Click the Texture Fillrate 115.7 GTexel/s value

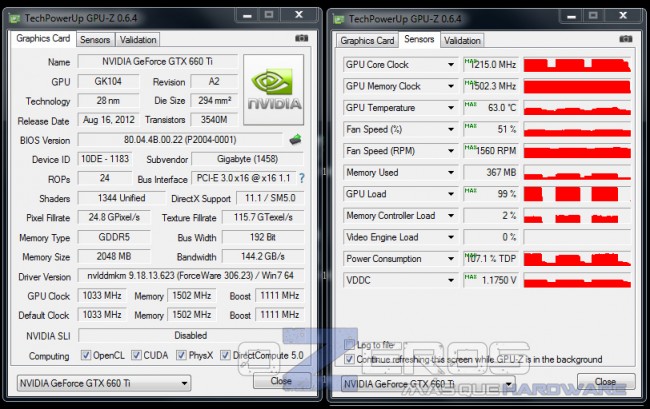click(x=263, y=217)
